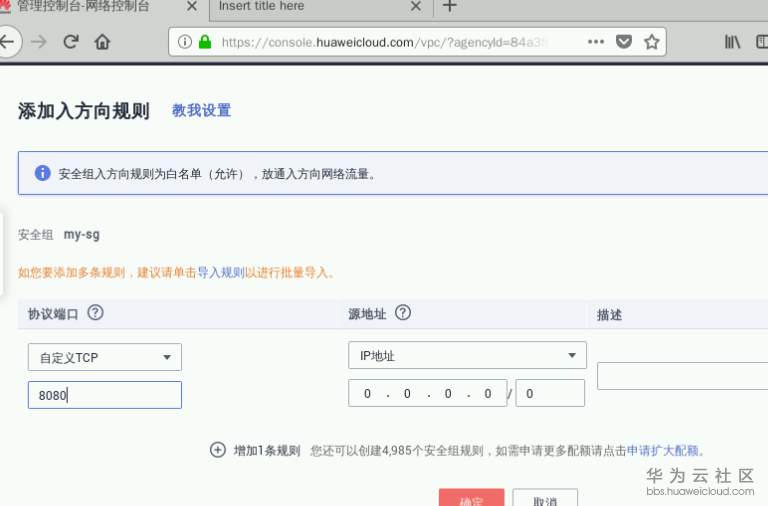Image resolution: width=768 pixels, height=506 pixels.
Task: Save page to Pocket icon
Action: coord(624,42)
